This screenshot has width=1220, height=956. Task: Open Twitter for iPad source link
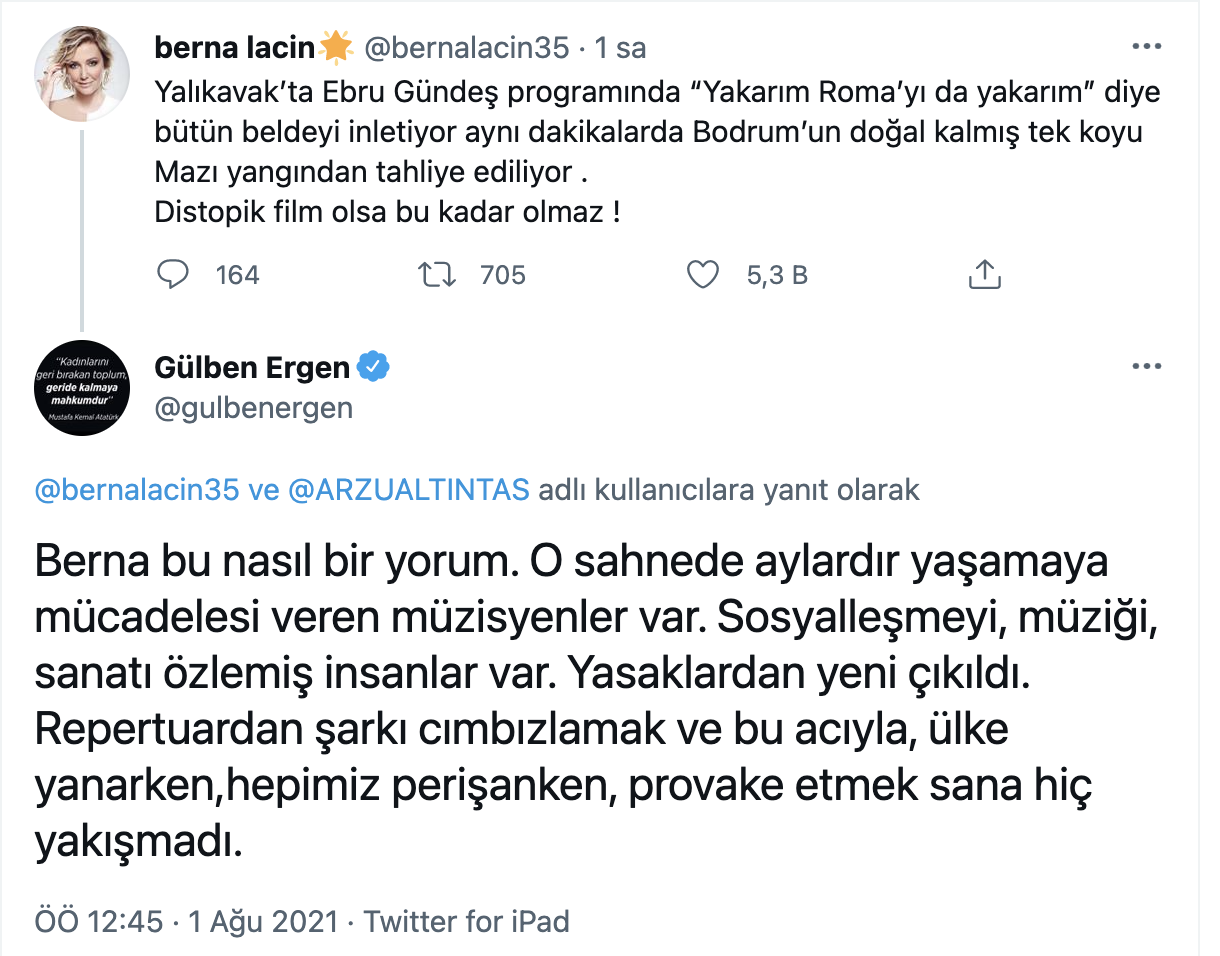point(468,921)
